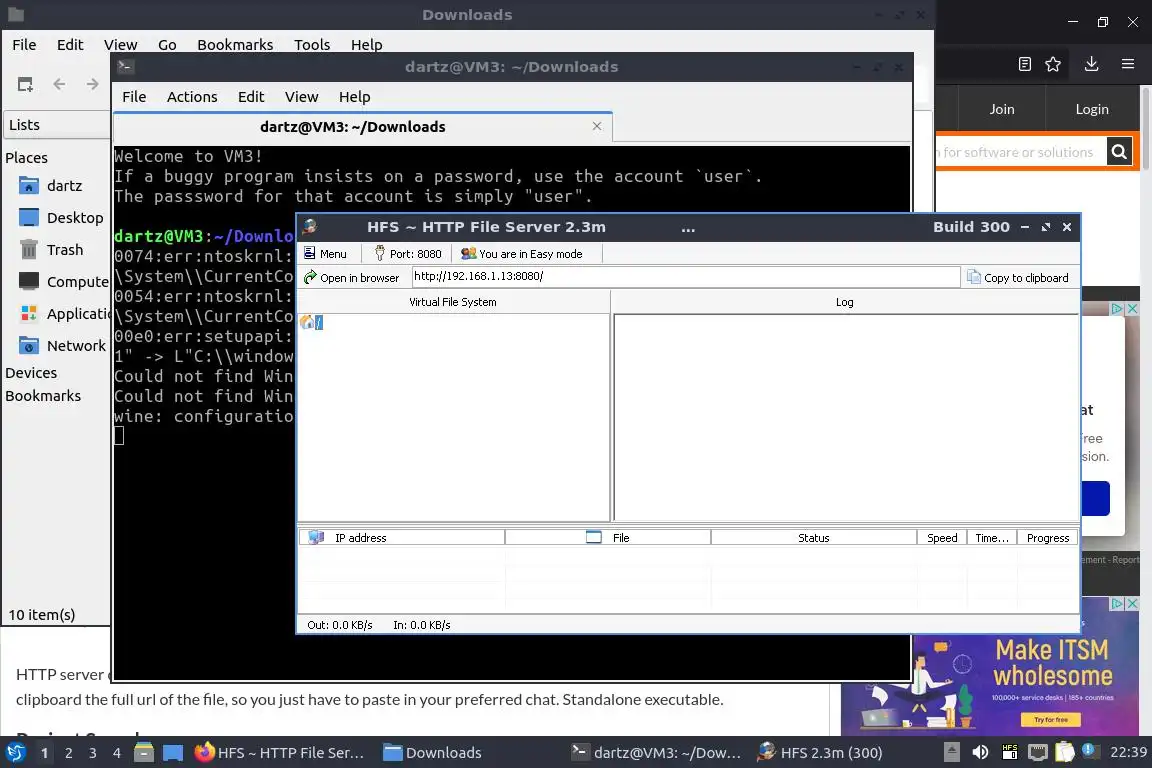Open the file manager Tools menu
This screenshot has width=1152, height=768.
(312, 45)
